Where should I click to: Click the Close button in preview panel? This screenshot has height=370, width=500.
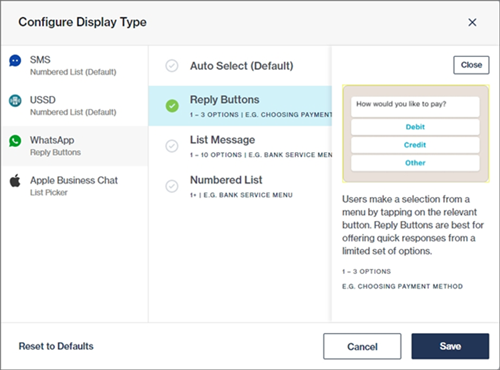coord(471,65)
